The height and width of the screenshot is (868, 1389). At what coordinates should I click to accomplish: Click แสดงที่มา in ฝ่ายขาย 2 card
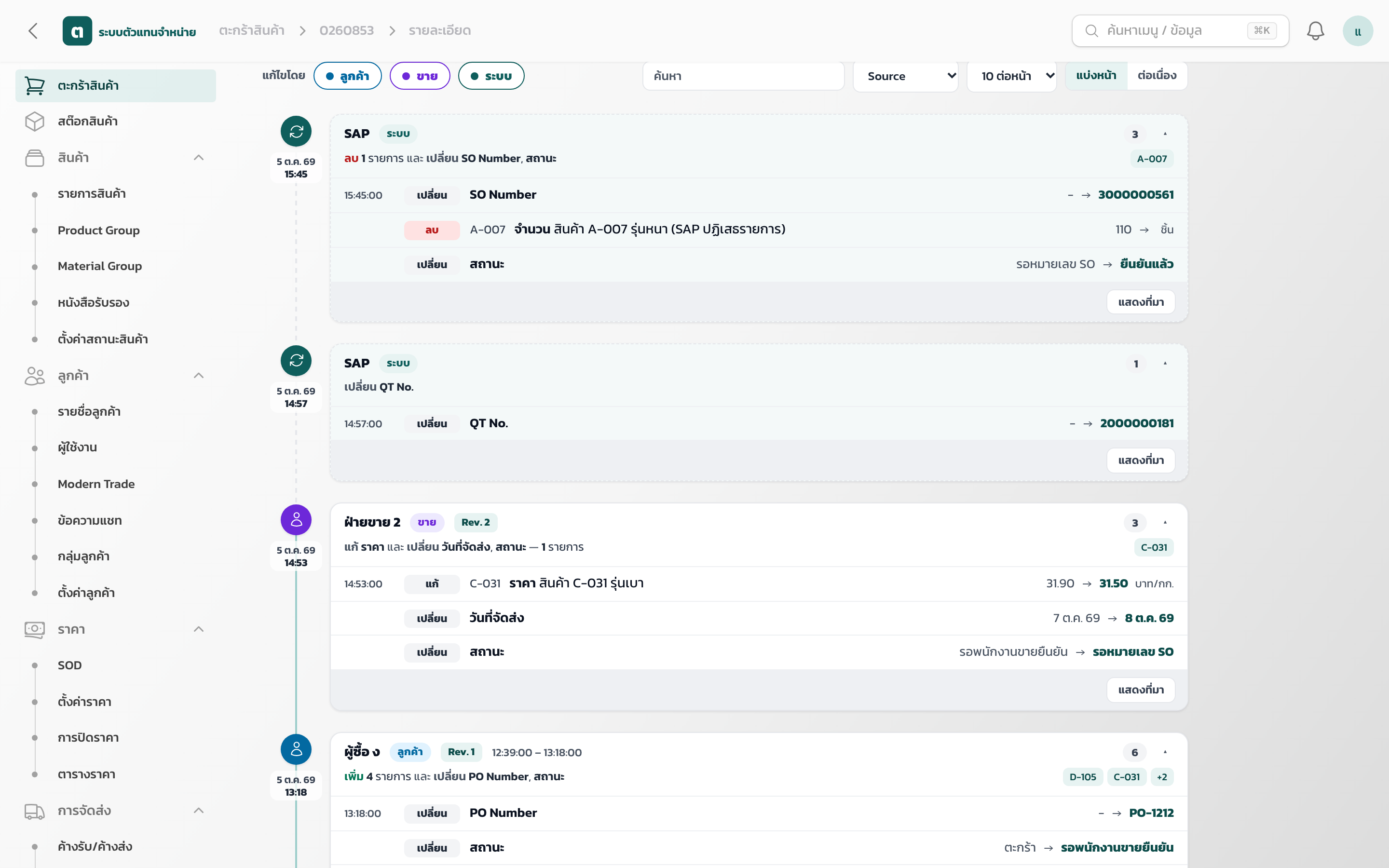point(1141,690)
